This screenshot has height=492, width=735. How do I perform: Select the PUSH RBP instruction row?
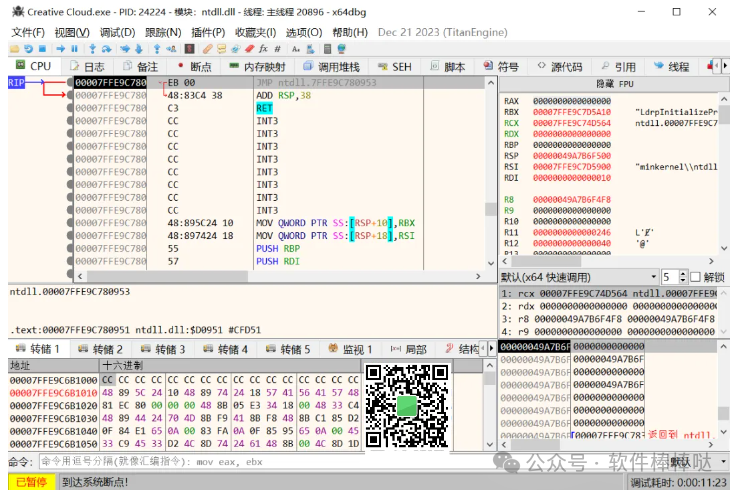coord(279,248)
